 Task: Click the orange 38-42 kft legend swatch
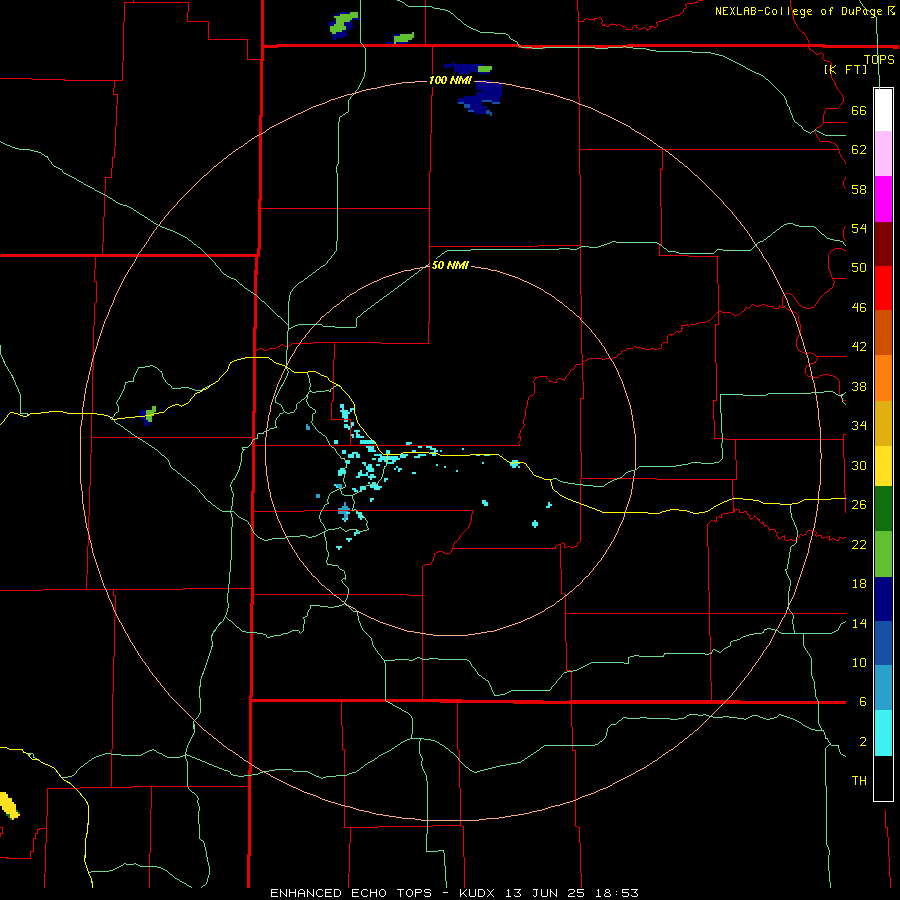(x=883, y=378)
